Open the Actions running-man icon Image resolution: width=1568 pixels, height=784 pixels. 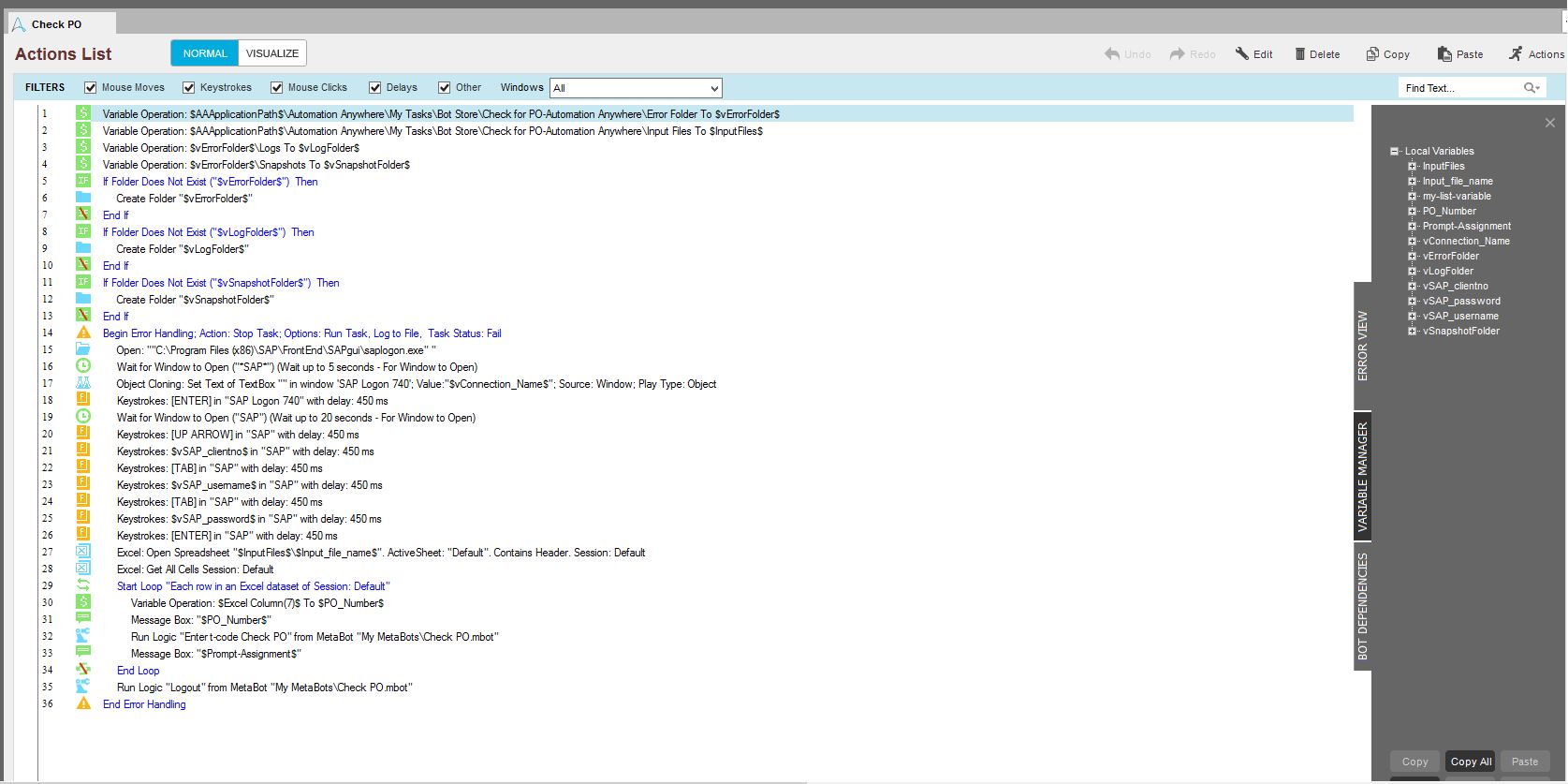pyautogui.click(x=1516, y=54)
